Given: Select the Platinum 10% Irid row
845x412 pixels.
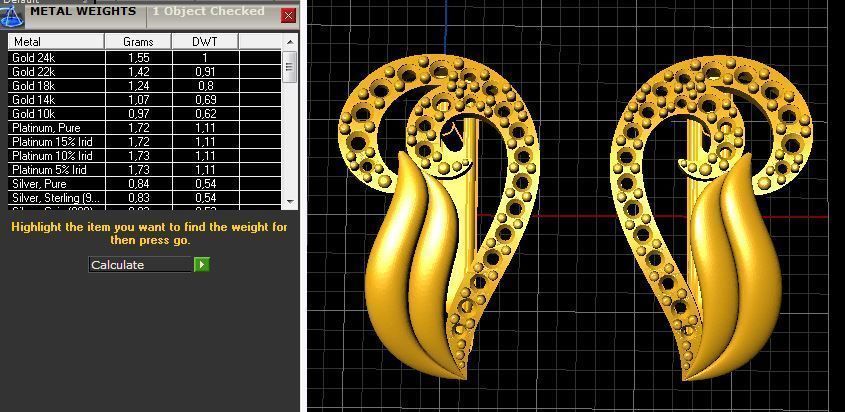Looking at the screenshot, I should pos(144,156).
